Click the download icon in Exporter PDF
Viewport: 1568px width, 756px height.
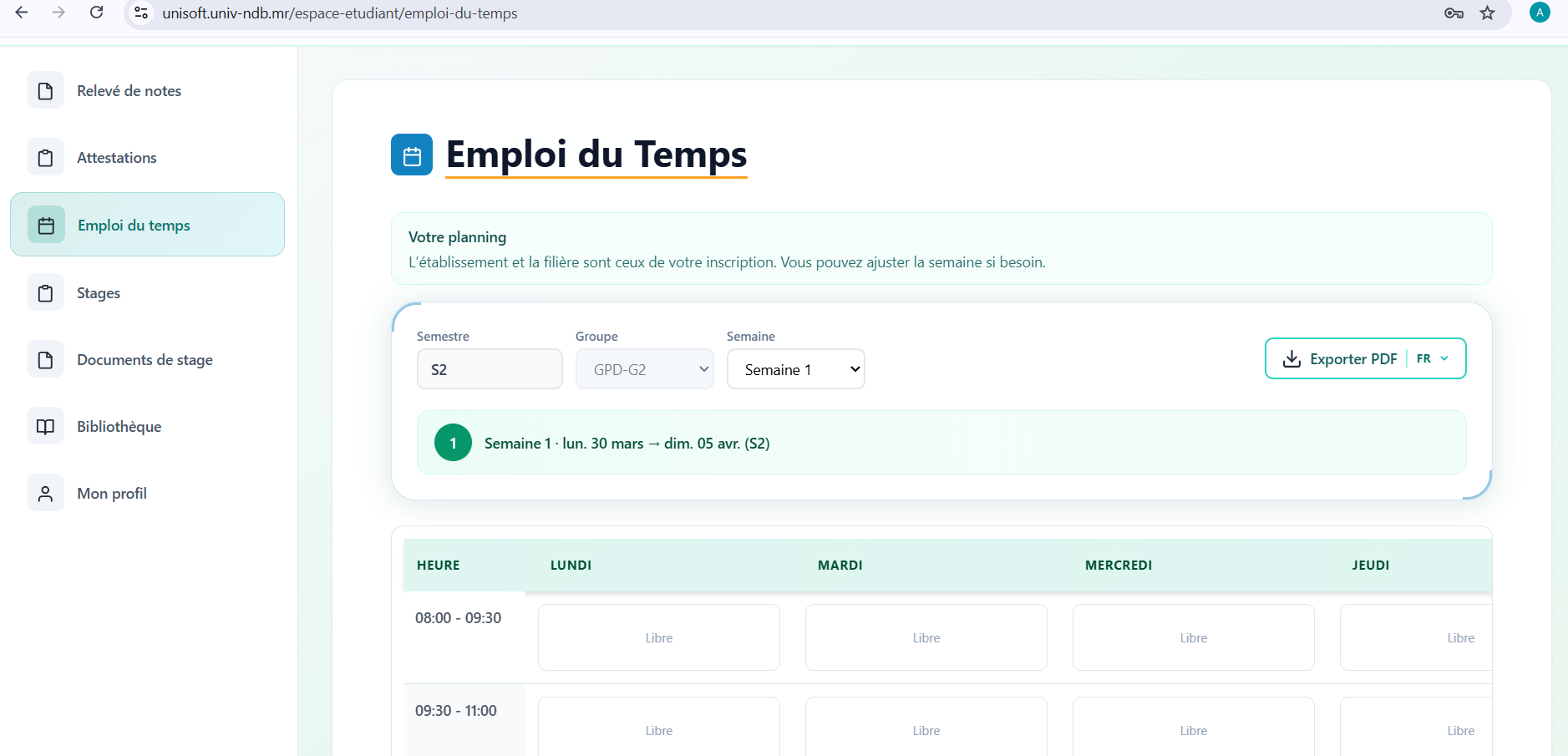point(1291,358)
